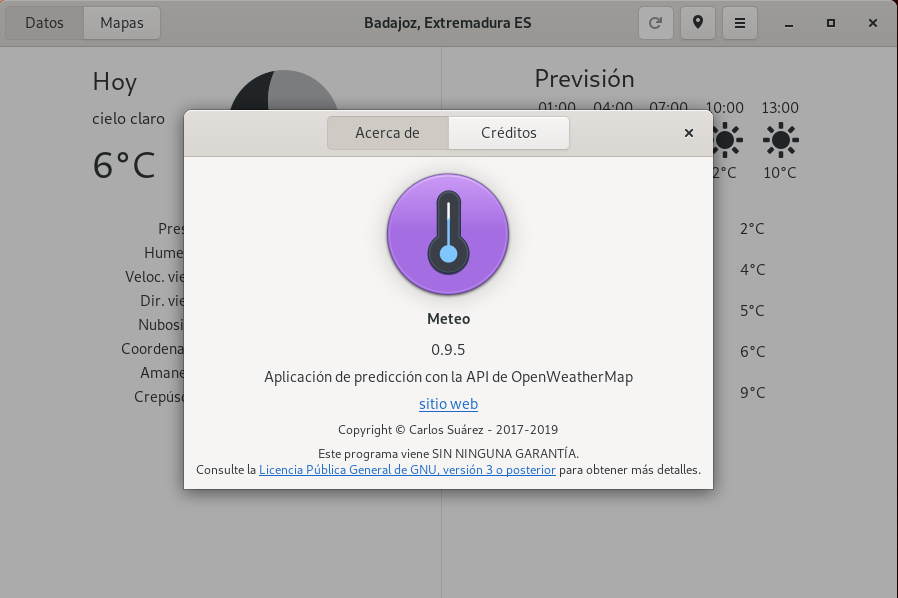Click the OpenWeatherMap description text
898x598 pixels.
(448, 377)
